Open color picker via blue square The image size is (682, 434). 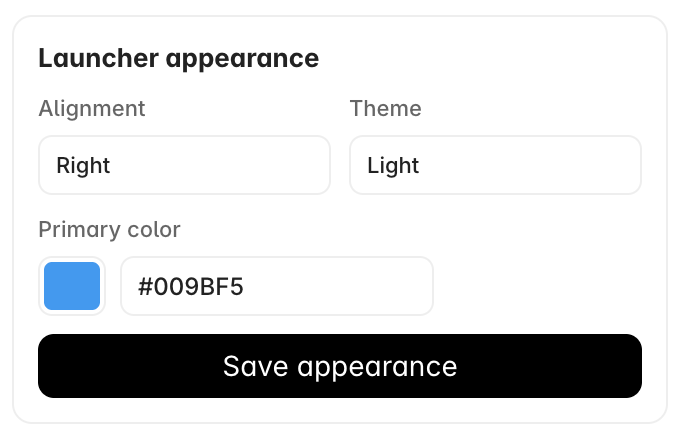tap(72, 286)
